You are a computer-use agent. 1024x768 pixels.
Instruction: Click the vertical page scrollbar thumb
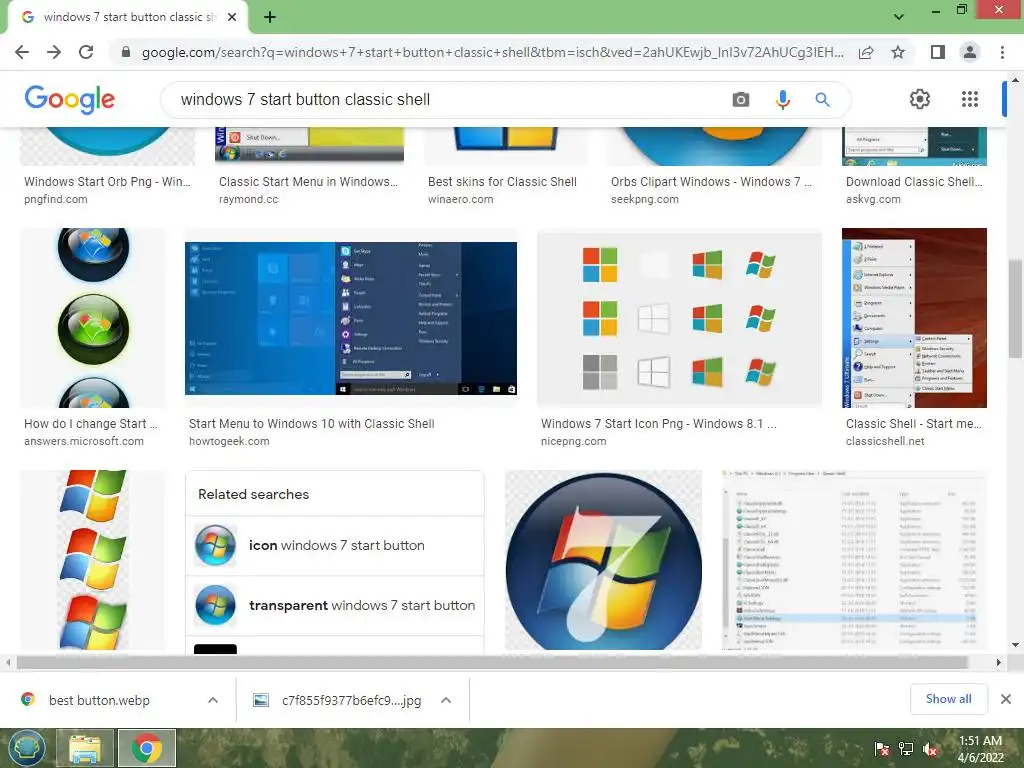(1015, 308)
